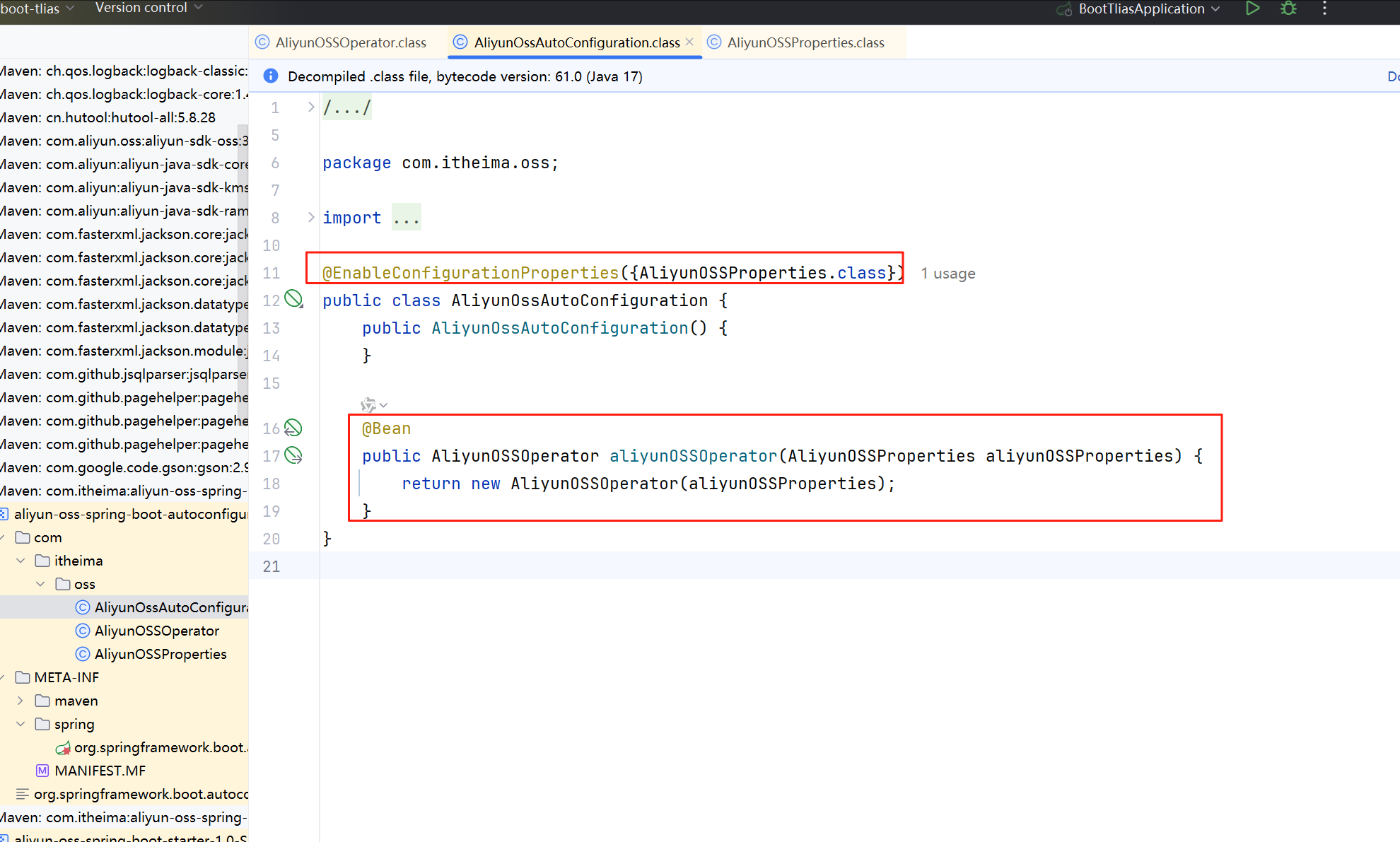
Task: Run BootTliasApplication with the green play icon
Action: coord(1252,8)
